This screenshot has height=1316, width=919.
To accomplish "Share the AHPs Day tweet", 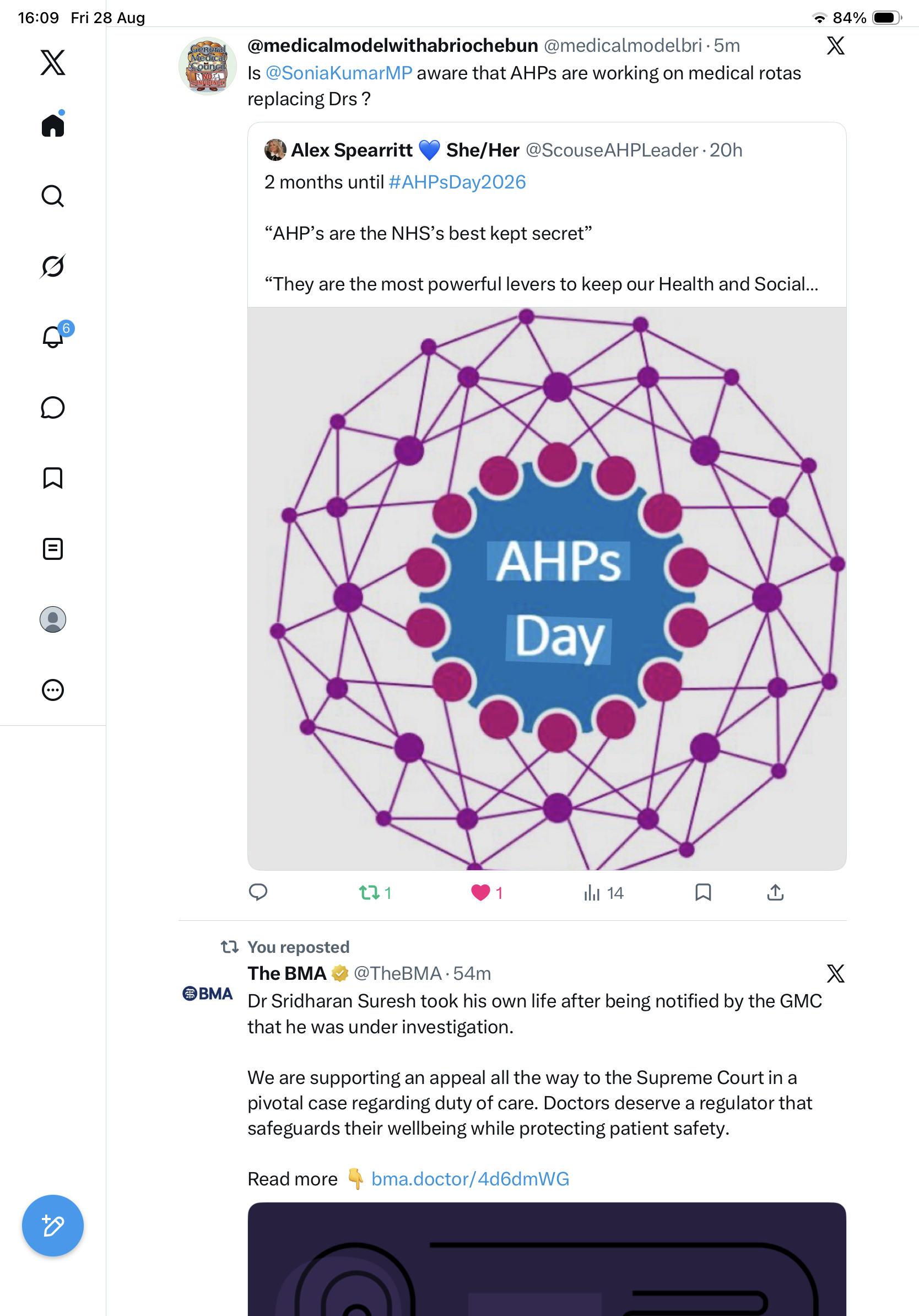I will (x=775, y=892).
